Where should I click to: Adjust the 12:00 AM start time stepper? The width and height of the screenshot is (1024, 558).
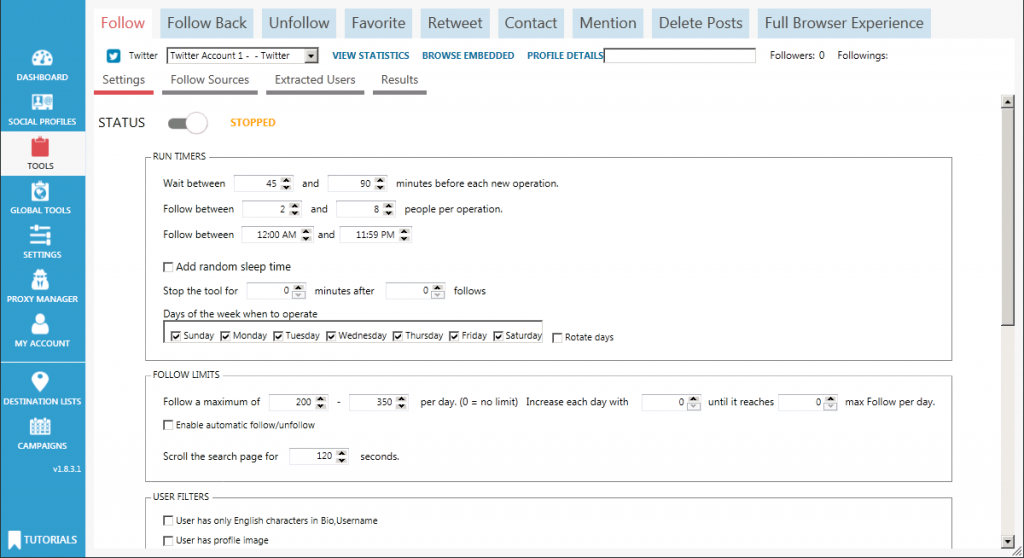tap(306, 235)
